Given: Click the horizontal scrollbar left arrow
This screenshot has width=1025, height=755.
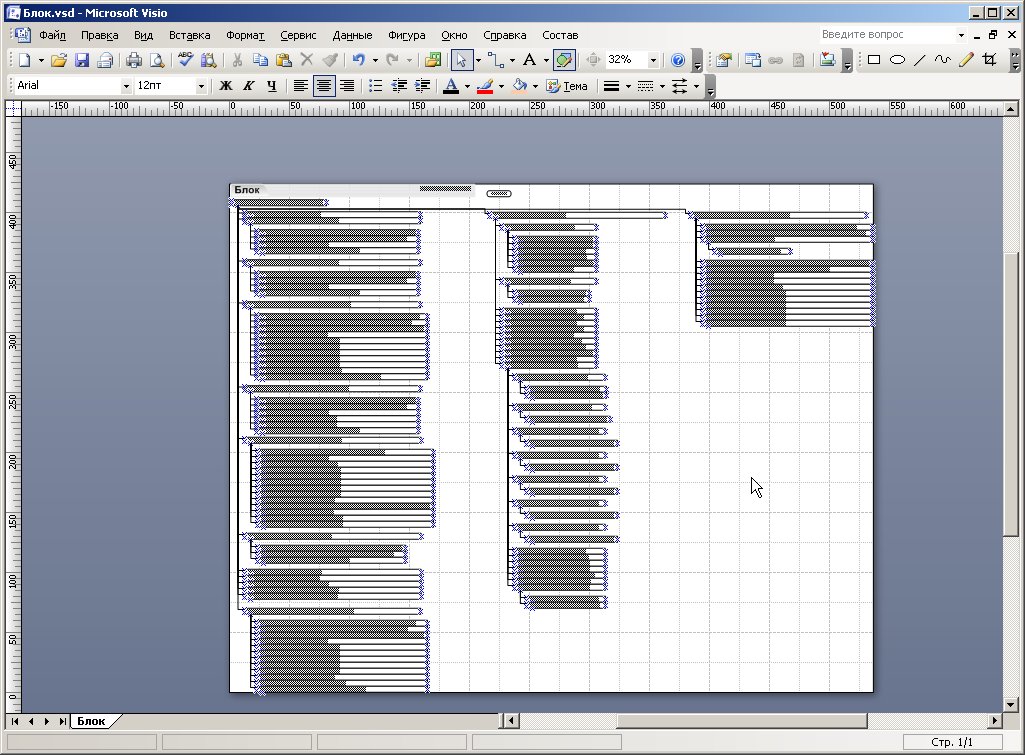Looking at the screenshot, I should (511, 720).
